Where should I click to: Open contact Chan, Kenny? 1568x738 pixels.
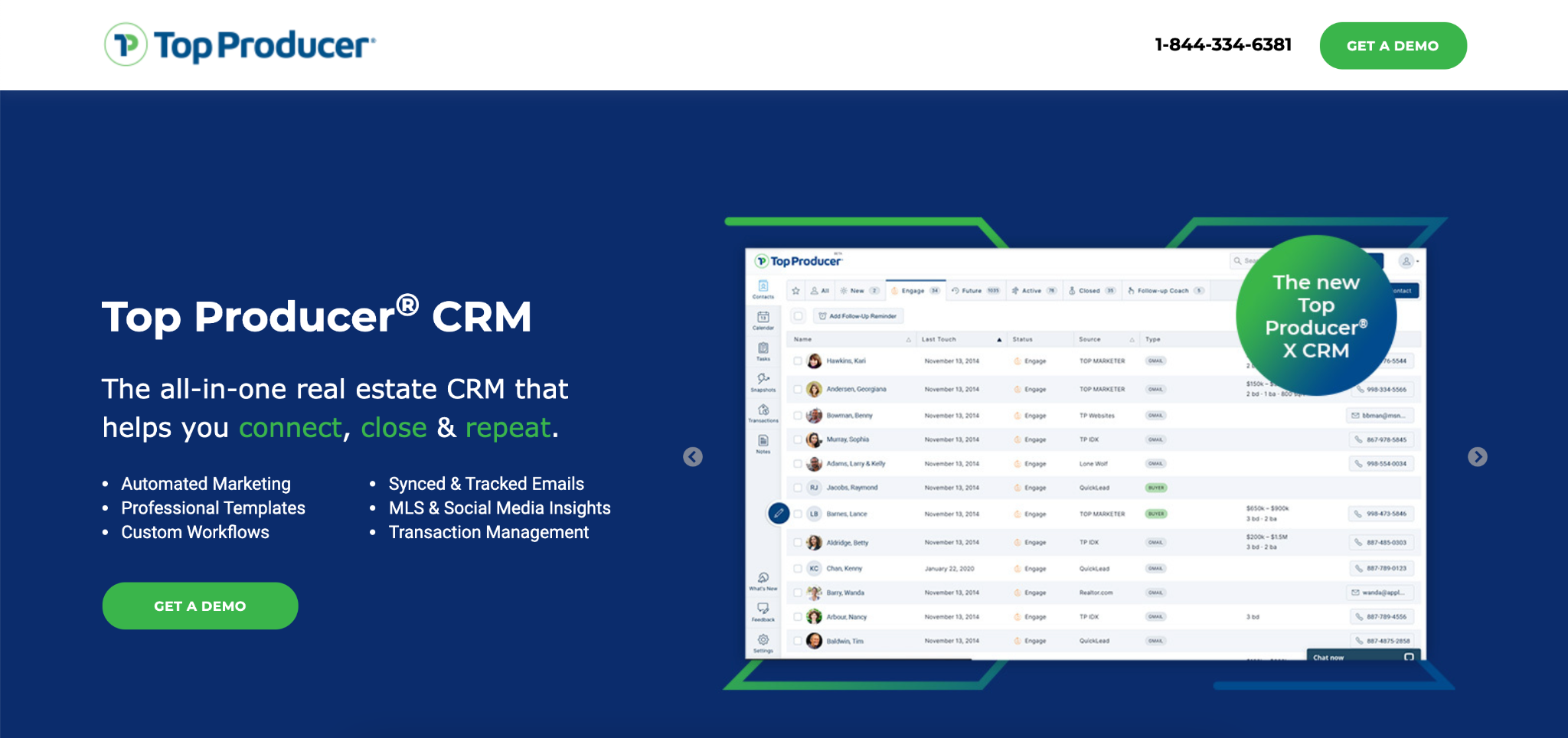[844, 569]
